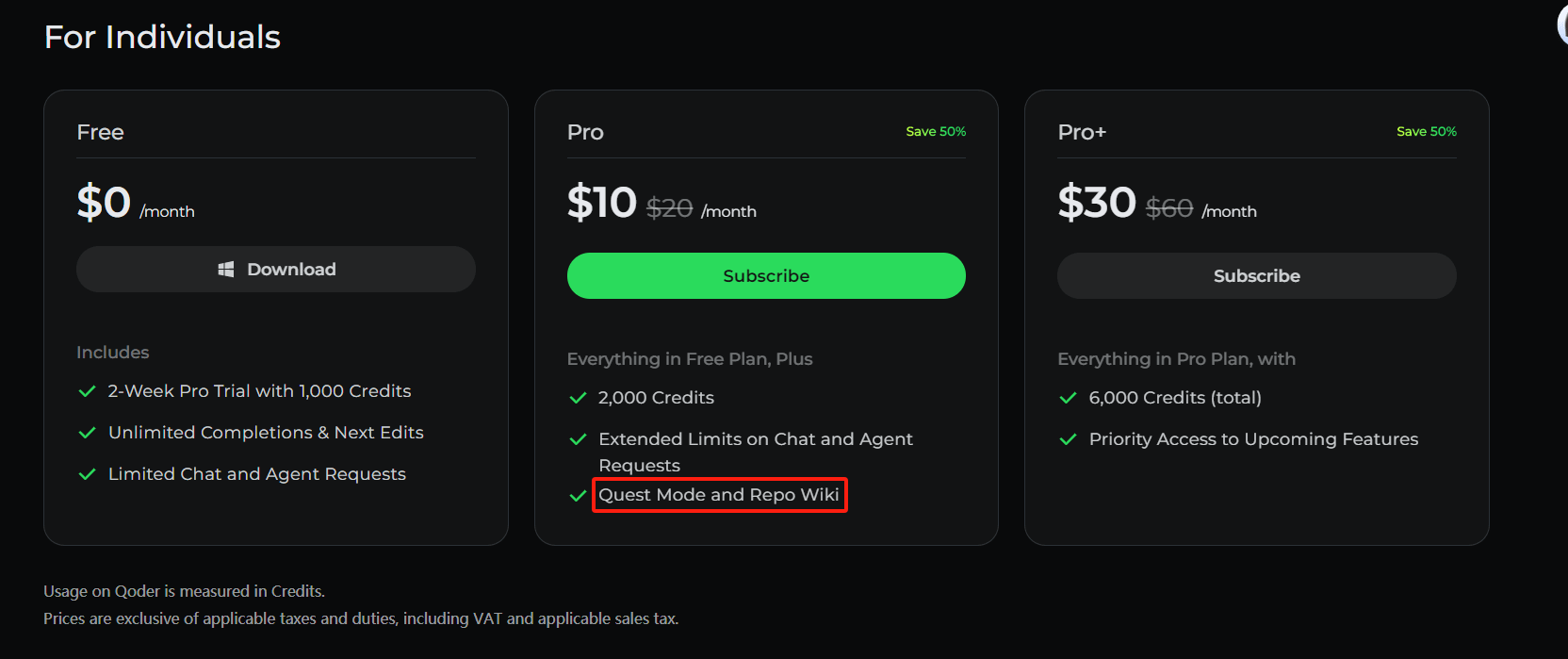Screen dimensions: 1568x659
Task: Click the crossed-out $60 price
Action: click(1168, 208)
